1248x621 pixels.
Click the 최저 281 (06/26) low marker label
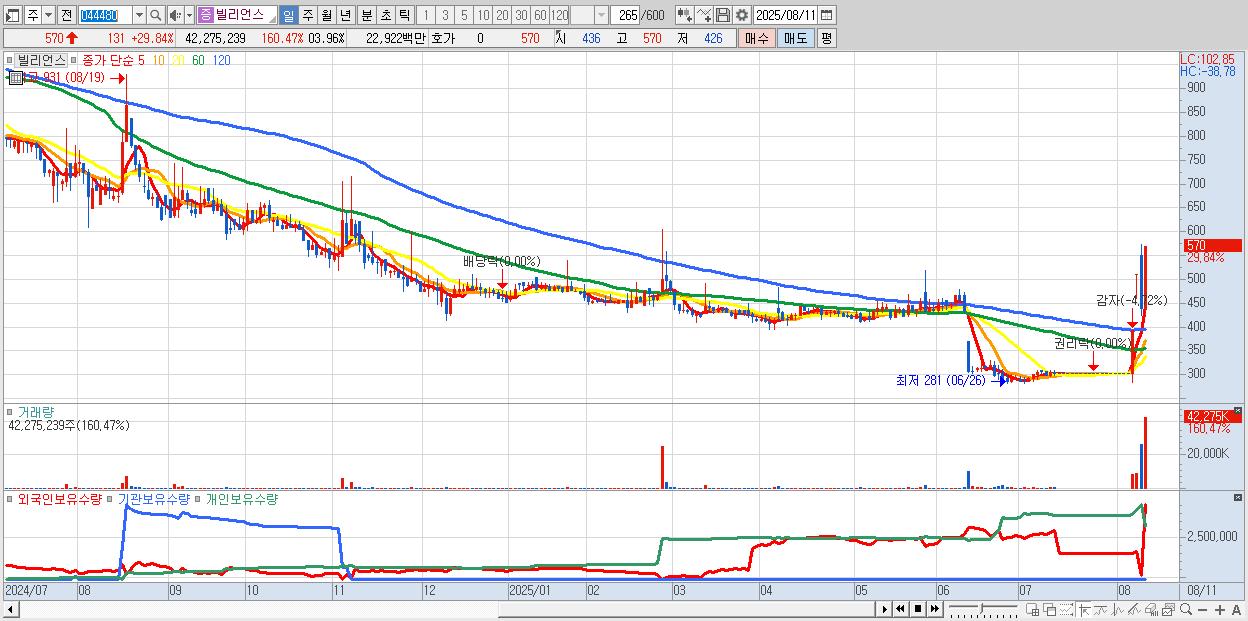click(940, 380)
